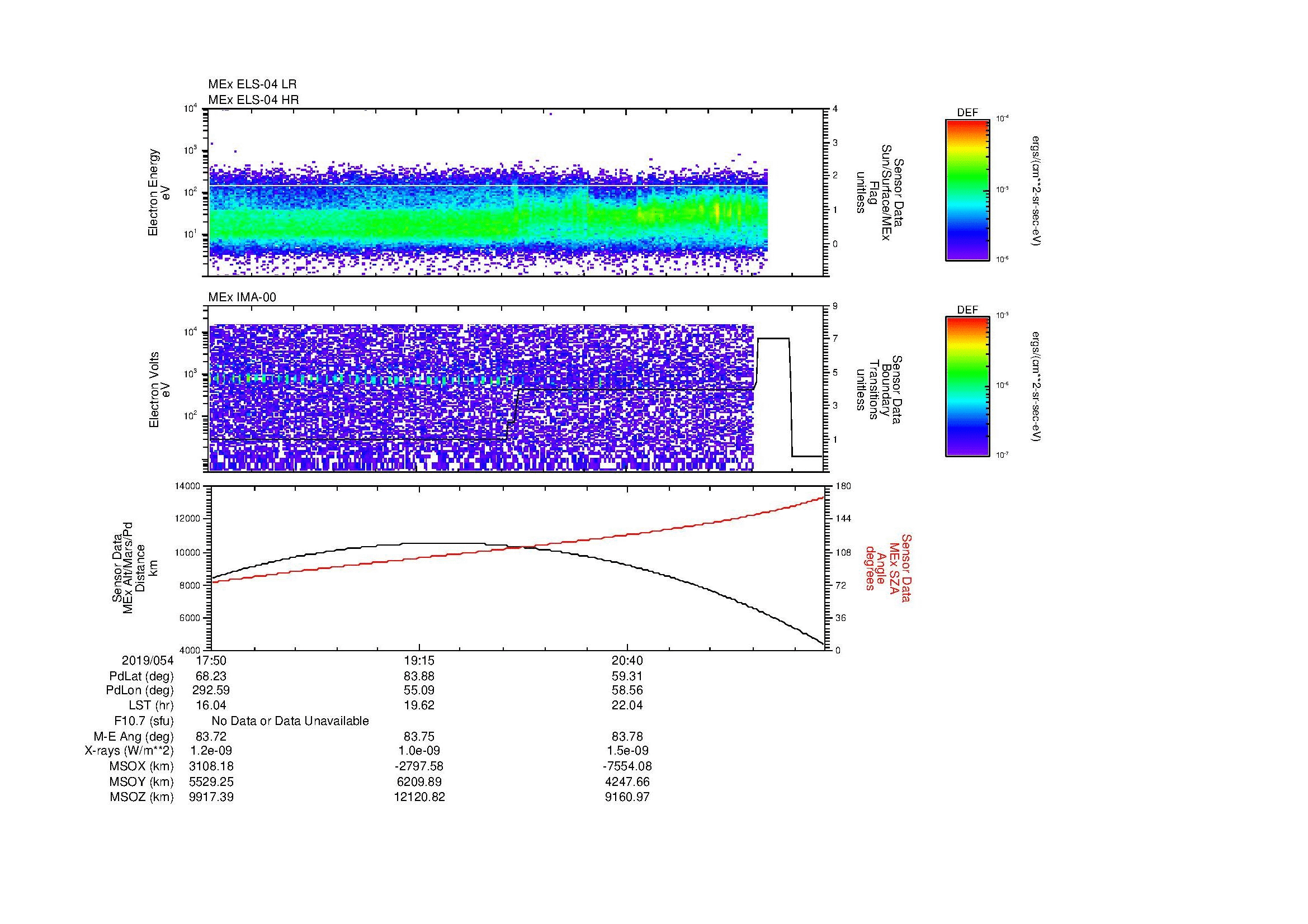This screenshot has height=924, width=1308.
Task: Click PdLon value '55.09'
Action: tap(419, 690)
